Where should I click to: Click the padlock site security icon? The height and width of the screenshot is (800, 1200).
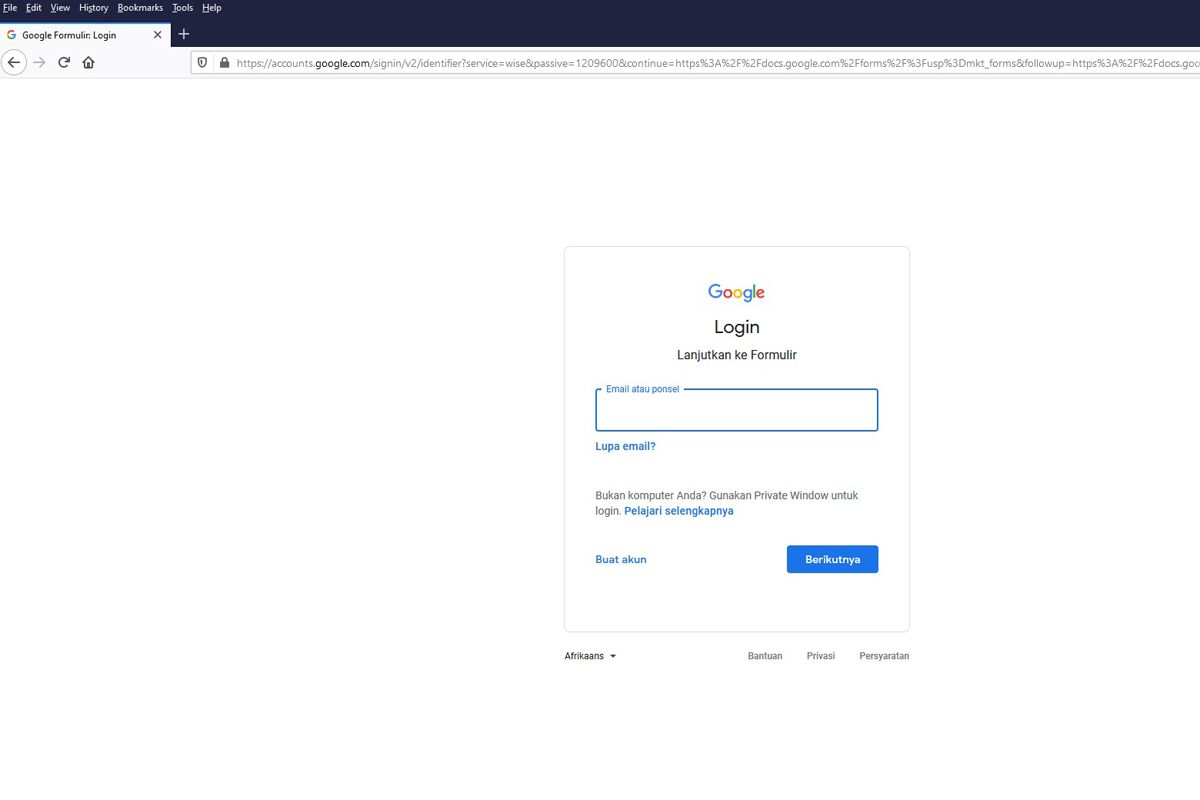224,62
